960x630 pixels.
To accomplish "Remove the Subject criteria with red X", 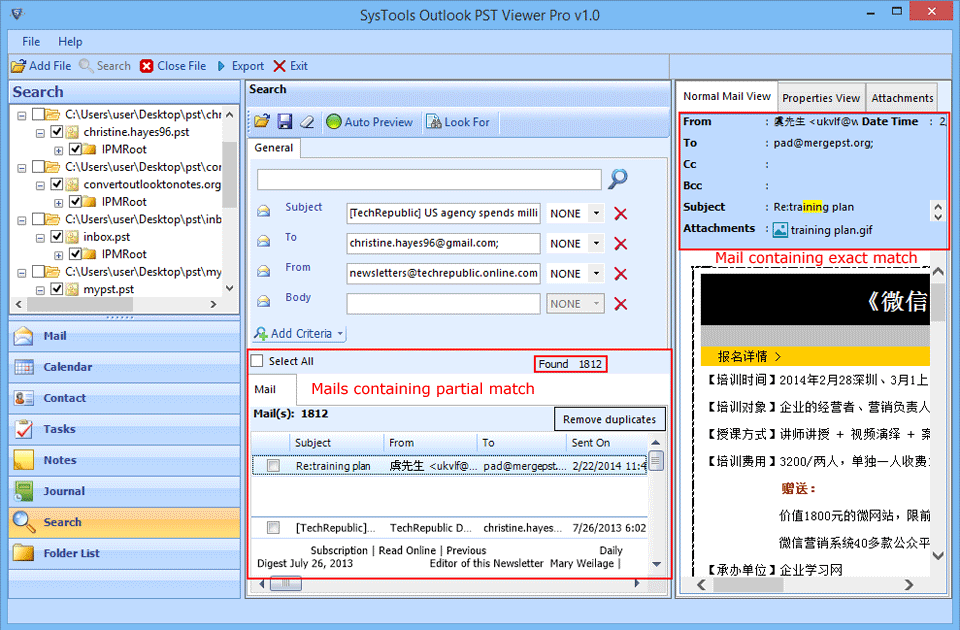I will tap(620, 214).
